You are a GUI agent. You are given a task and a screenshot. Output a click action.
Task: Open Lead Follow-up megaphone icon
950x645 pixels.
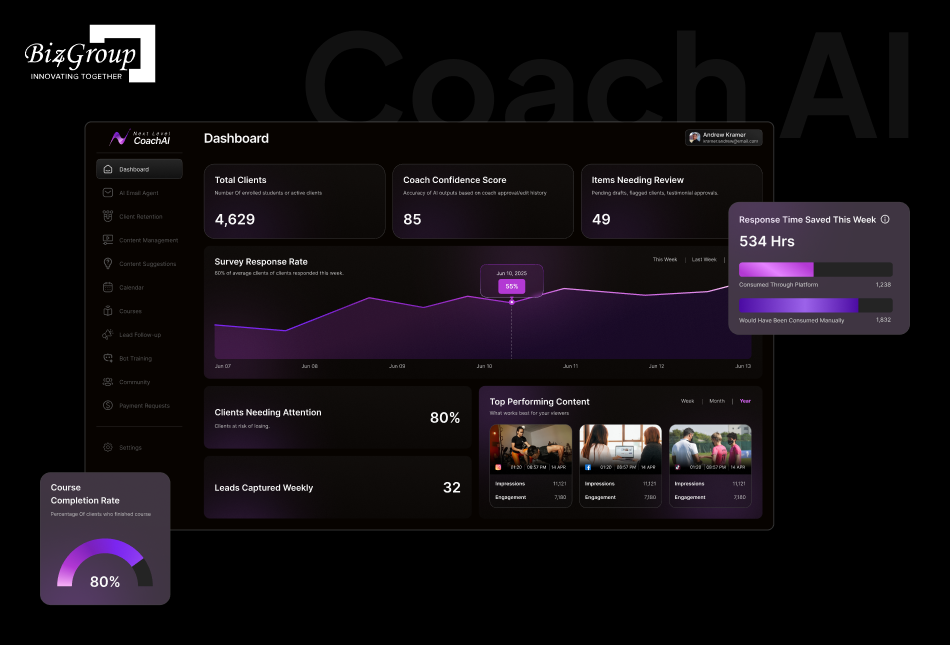(108, 335)
